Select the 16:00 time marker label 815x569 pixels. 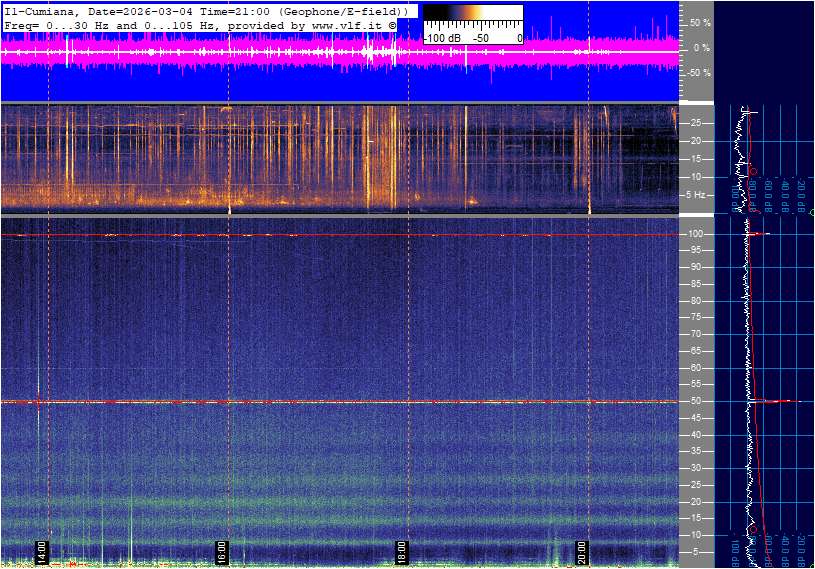pyautogui.click(x=222, y=553)
